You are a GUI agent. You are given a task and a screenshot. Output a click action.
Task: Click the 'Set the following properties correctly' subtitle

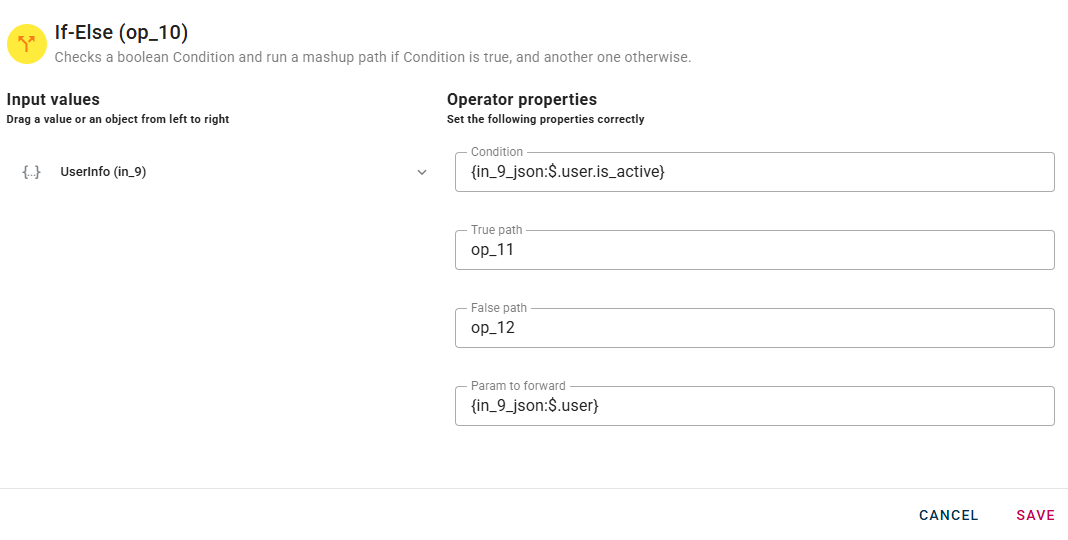point(545,119)
